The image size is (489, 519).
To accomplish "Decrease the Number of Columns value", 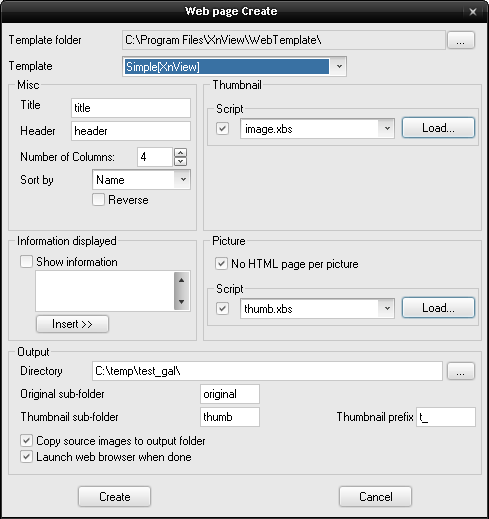I will click(x=181, y=161).
